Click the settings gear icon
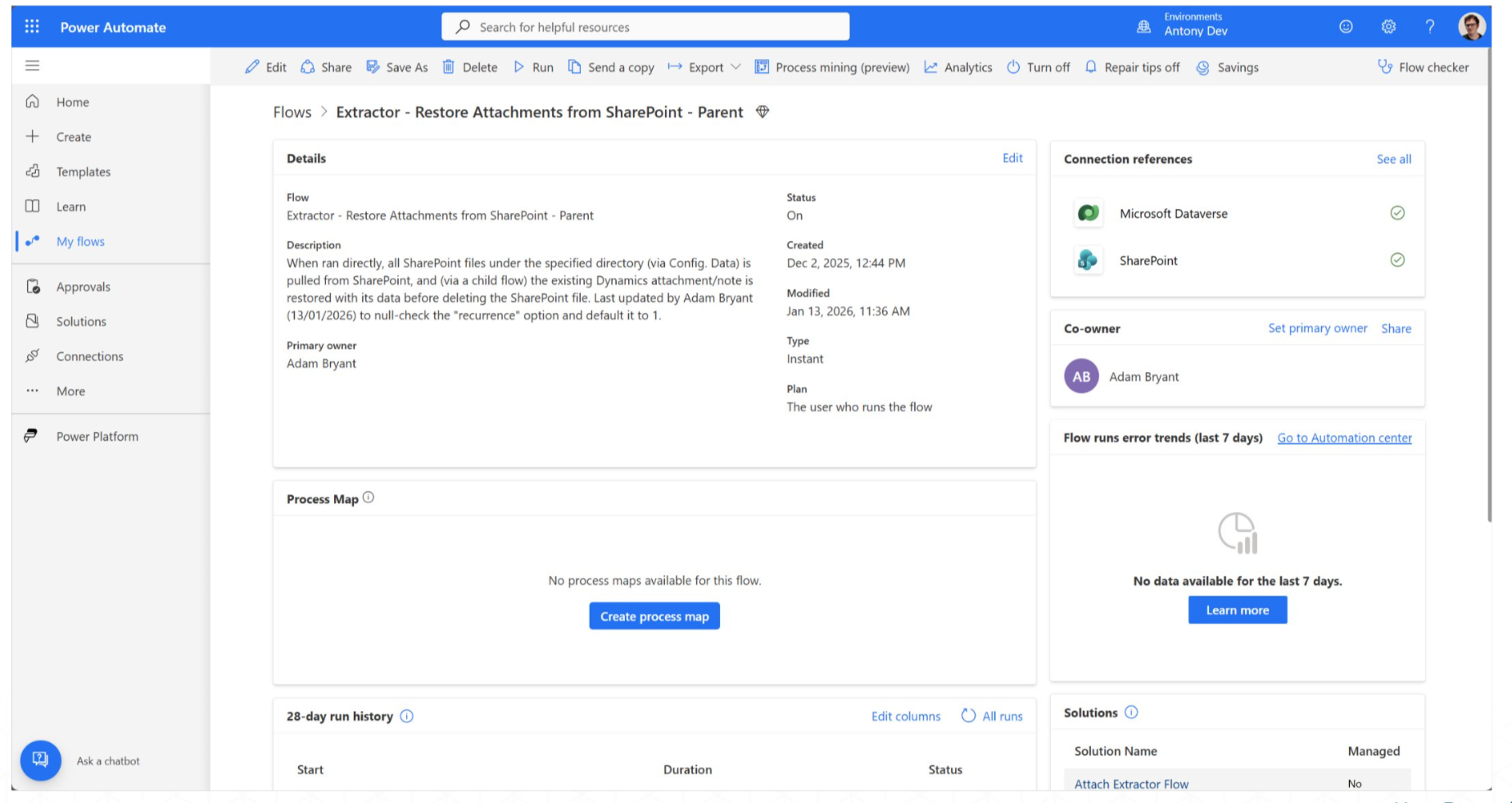Screen dimensions: 1512x803 [1388, 26]
